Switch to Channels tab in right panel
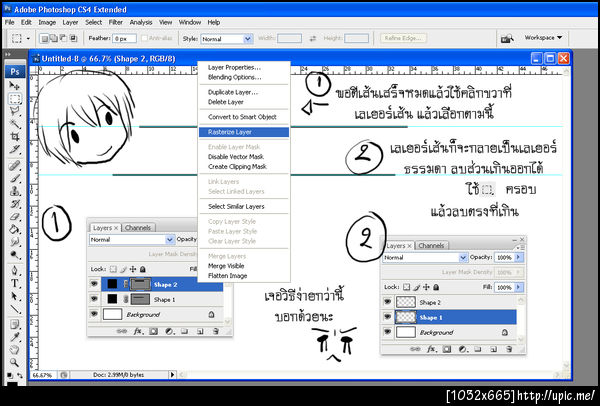 431,246
